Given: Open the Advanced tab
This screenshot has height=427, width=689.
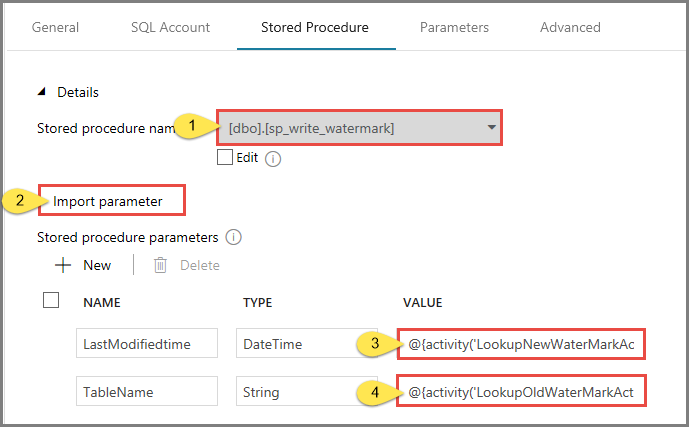Looking at the screenshot, I should click(x=570, y=27).
